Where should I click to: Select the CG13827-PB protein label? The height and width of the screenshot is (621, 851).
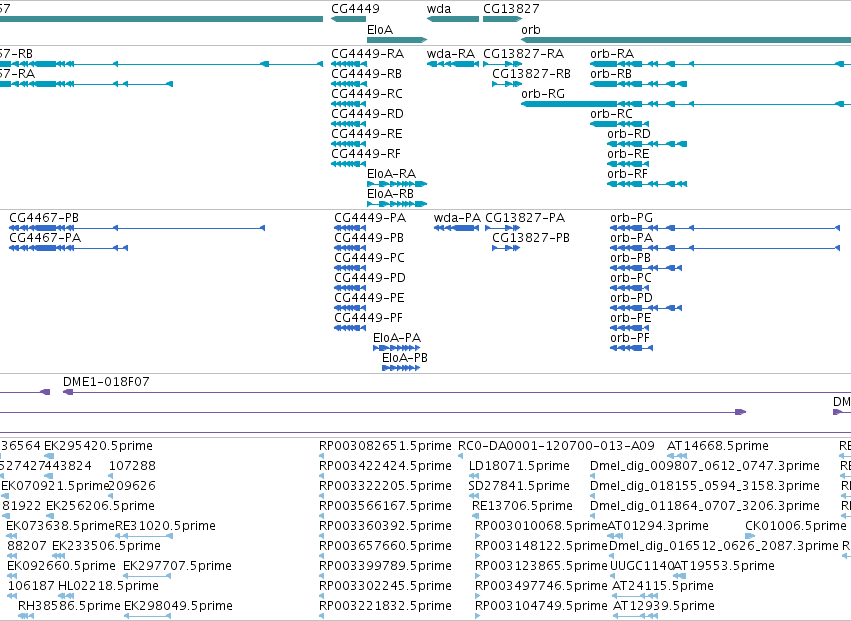coord(531,238)
